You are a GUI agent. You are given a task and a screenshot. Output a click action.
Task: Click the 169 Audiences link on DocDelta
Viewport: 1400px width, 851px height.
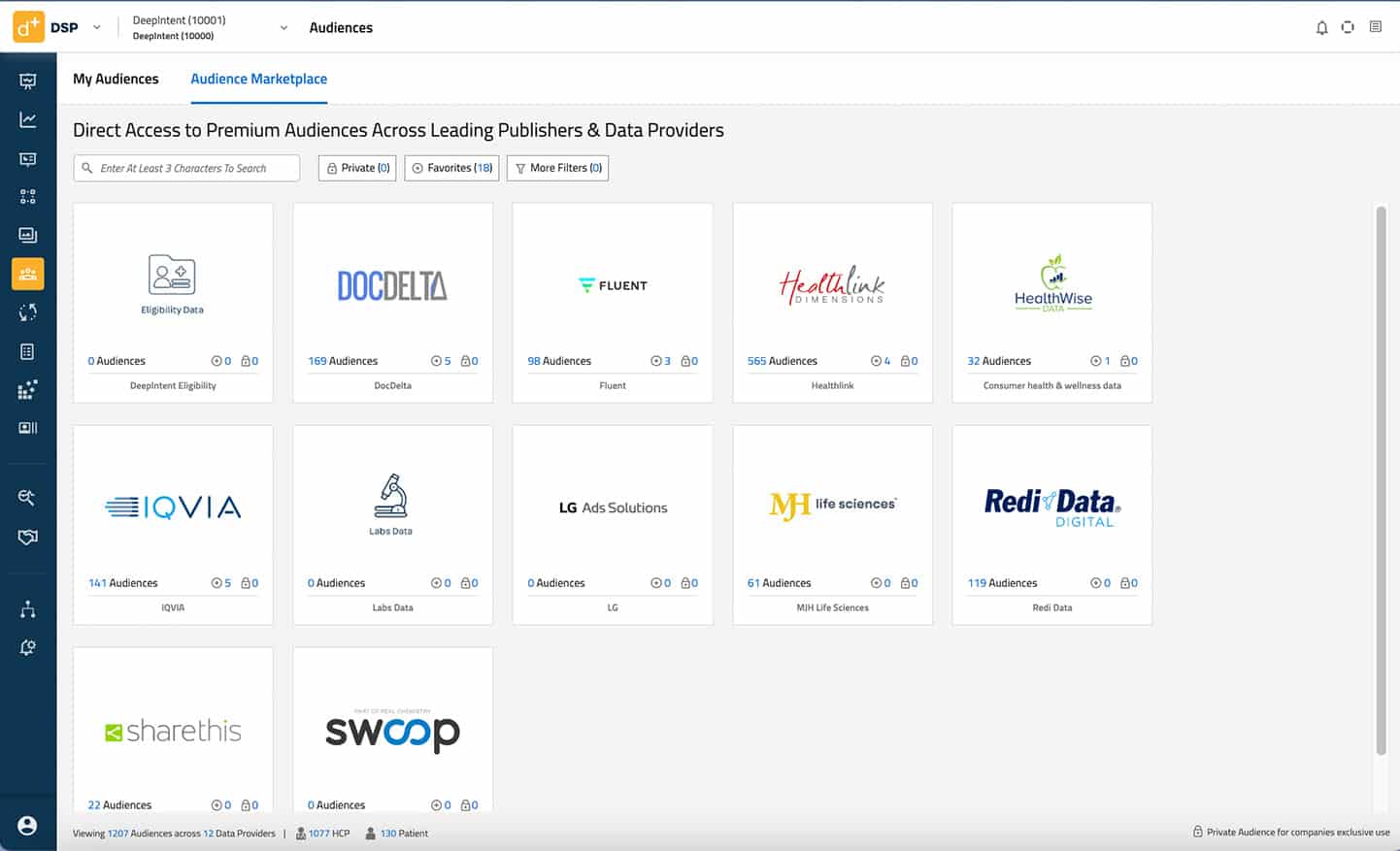pyautogui.click(x=343, y=361)
